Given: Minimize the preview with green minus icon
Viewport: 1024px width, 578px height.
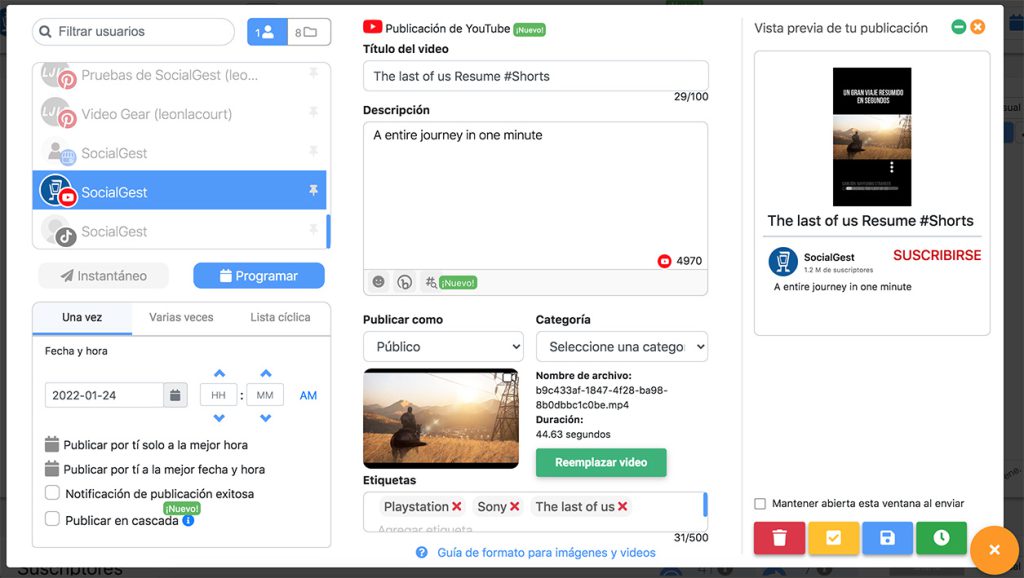Looking at the screenshot, I should (958, 27).
